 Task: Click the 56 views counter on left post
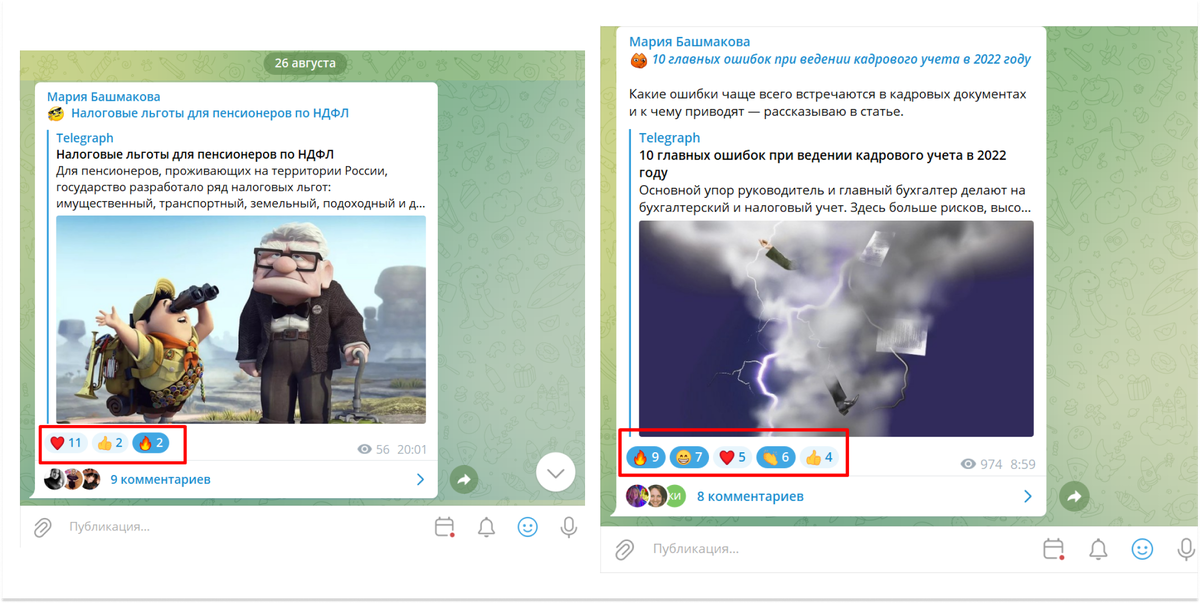pos(374,450)
